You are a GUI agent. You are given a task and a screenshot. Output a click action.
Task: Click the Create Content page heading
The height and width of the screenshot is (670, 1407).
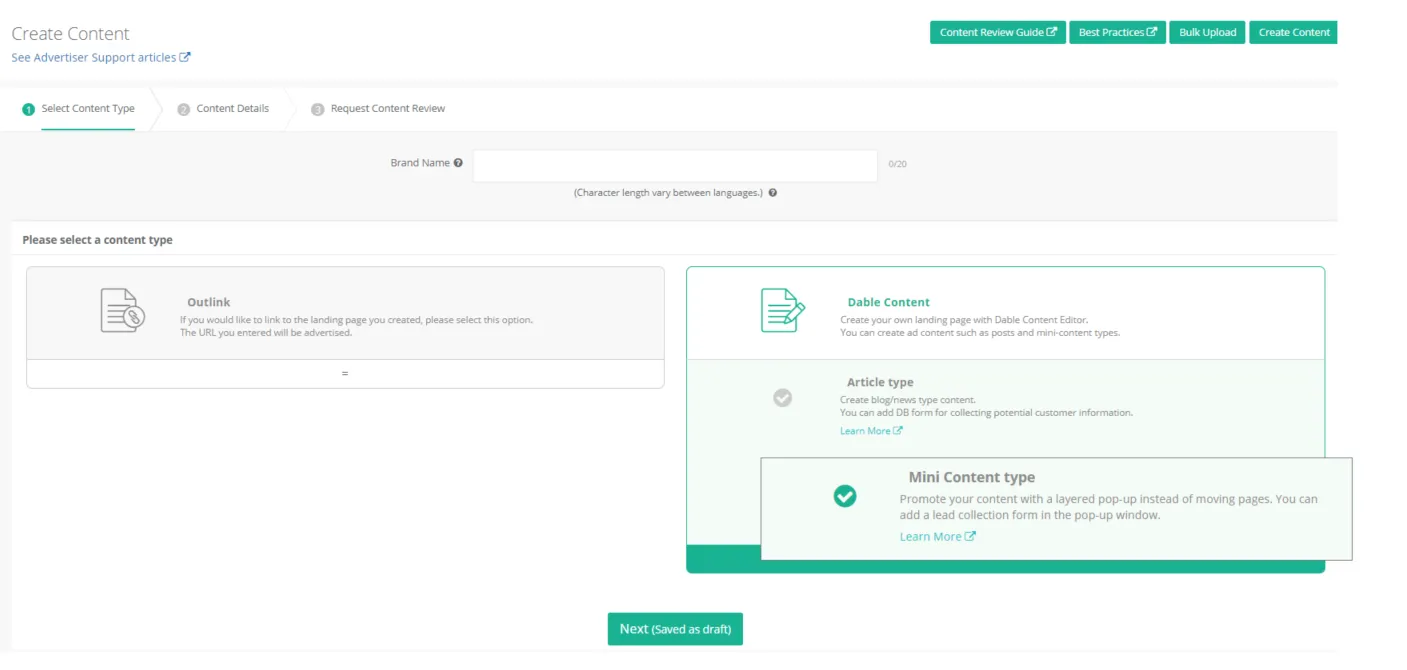(x=70, y=34)
